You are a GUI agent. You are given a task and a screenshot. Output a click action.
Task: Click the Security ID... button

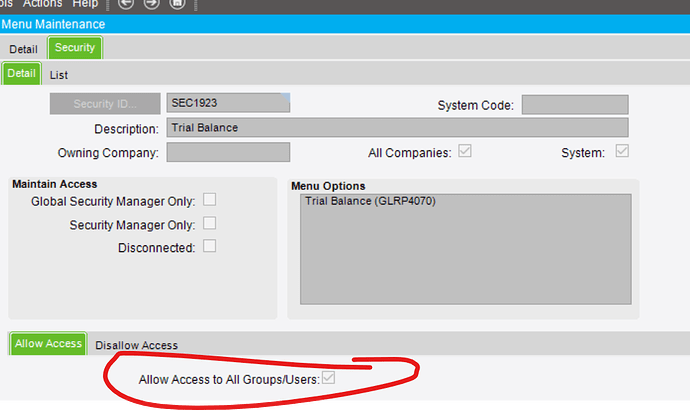[x=105, y=104]
